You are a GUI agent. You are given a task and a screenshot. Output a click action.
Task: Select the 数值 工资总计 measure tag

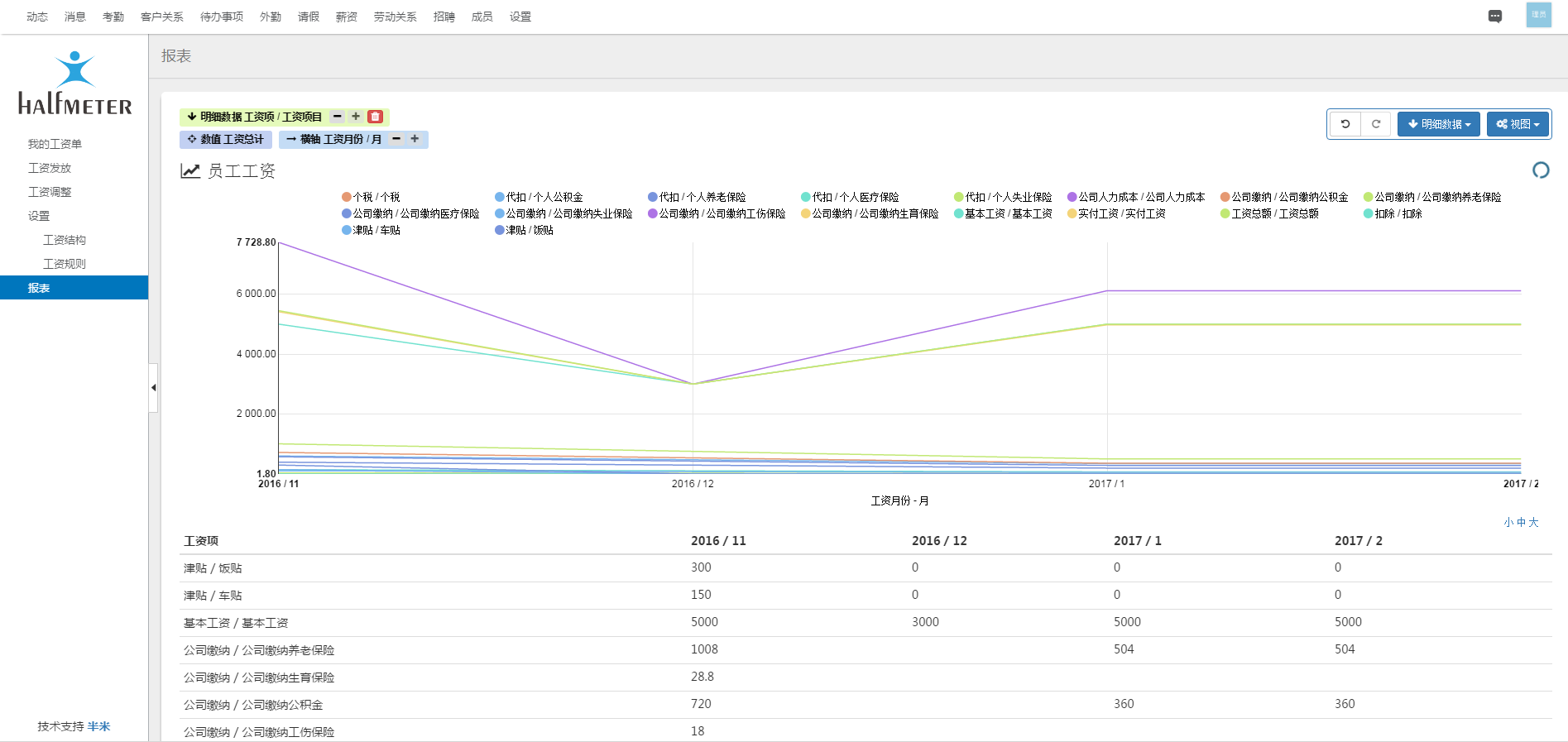pos(226,139)
